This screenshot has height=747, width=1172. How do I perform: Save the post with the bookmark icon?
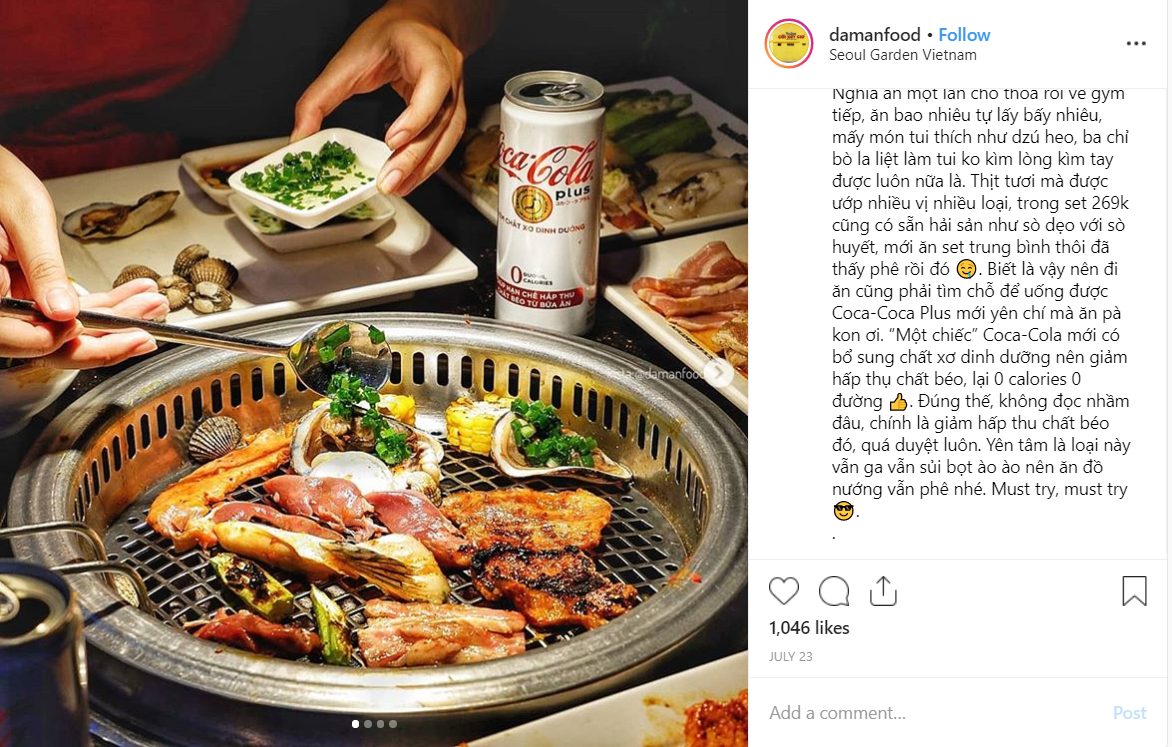[x=1134, y=591]
